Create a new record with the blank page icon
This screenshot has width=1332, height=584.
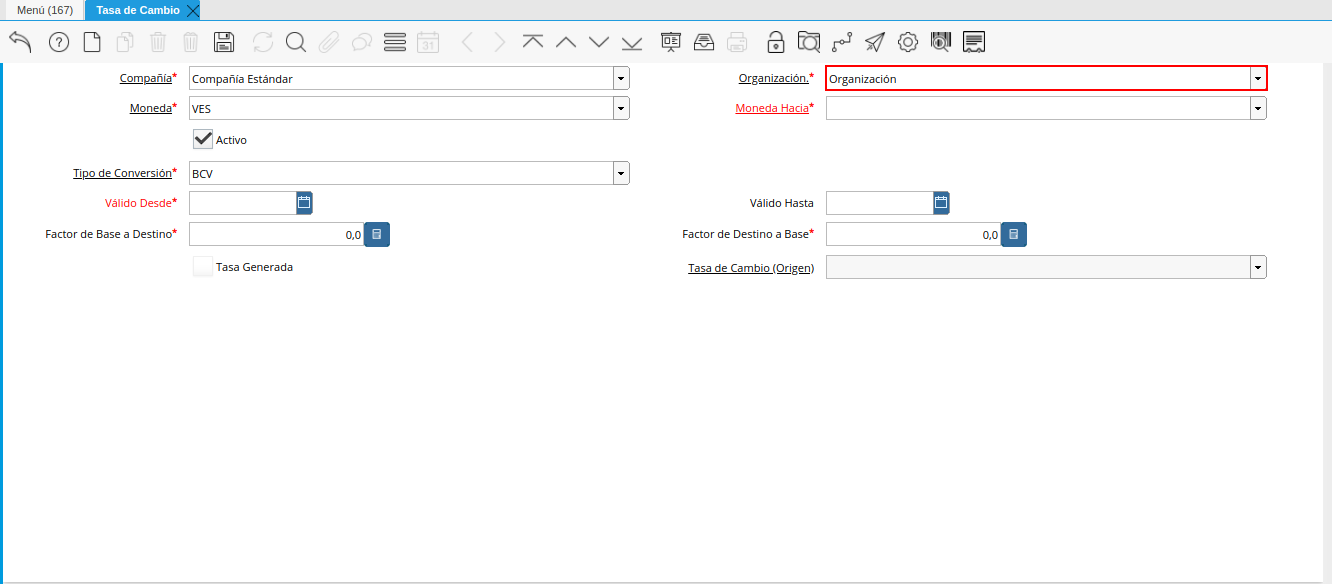(x=92, y=42)
